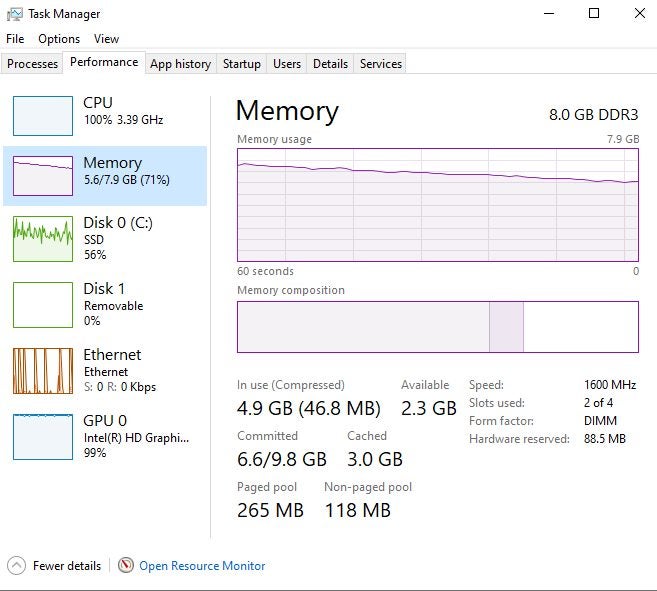Image resolution: width=657 pixels, height=591 pixels.
Task: Go to the Users tab
Action: [x=287, y=64]
